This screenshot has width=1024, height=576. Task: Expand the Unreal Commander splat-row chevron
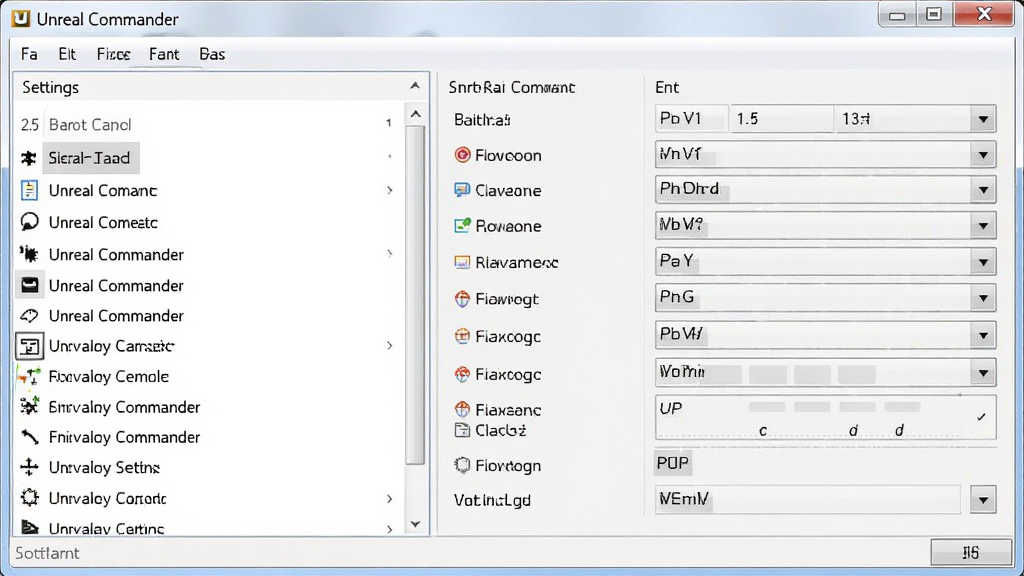(389, 253)
